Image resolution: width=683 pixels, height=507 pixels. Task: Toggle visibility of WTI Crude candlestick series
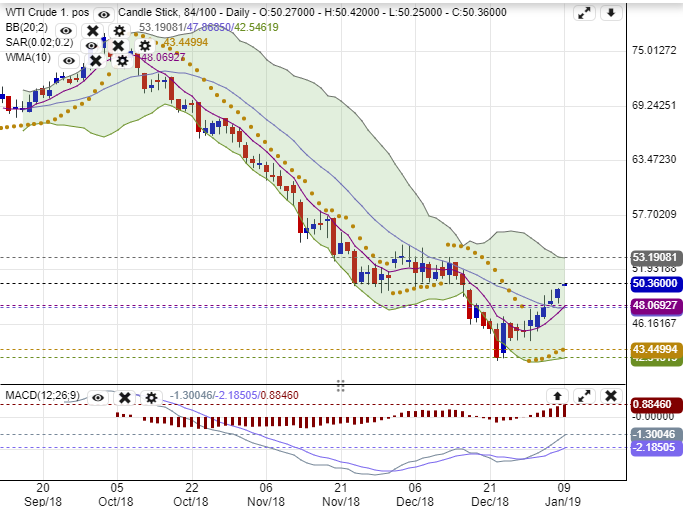(104, 13)
